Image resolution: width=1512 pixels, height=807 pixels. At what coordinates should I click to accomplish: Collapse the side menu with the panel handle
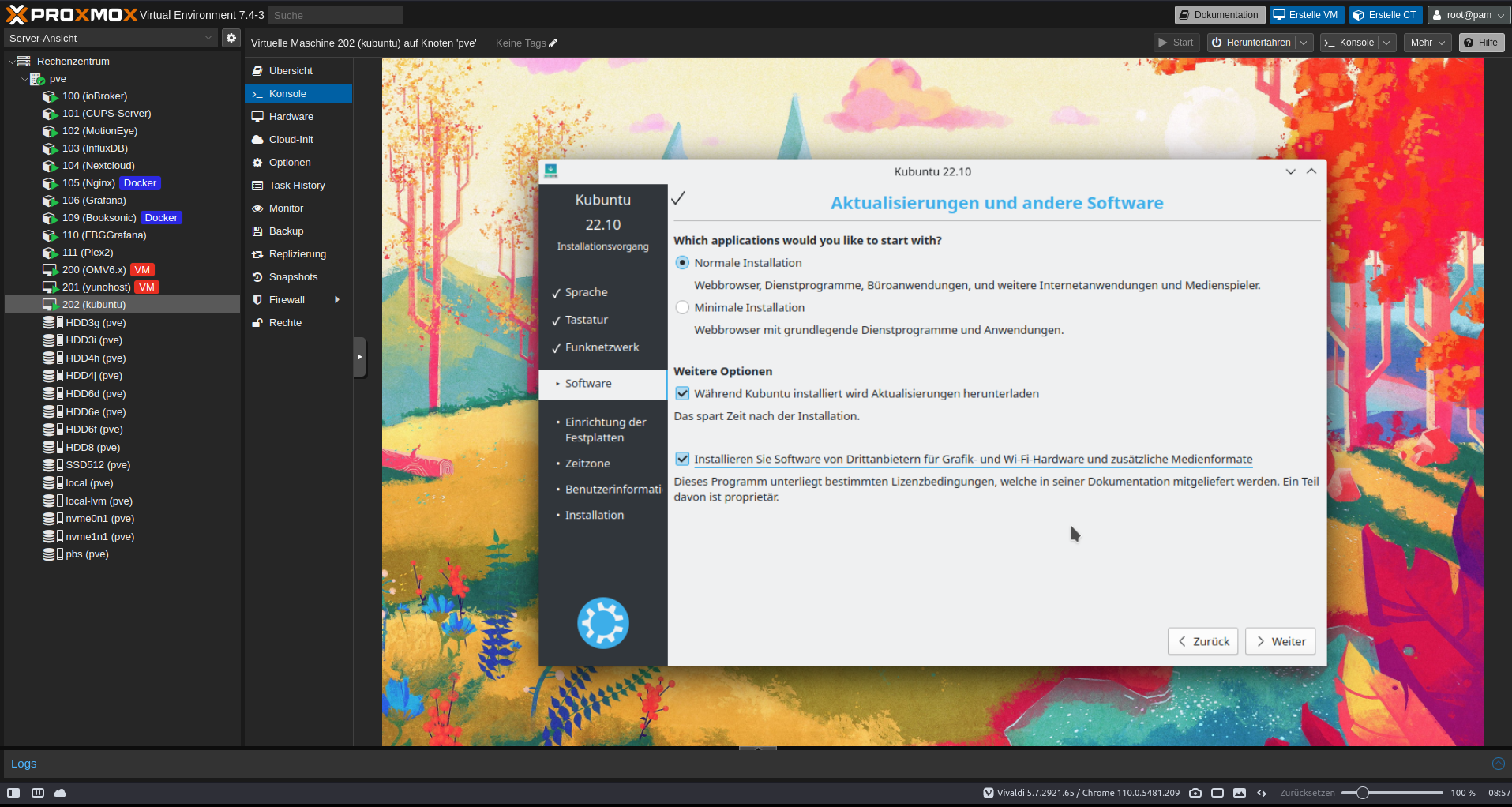360,357
